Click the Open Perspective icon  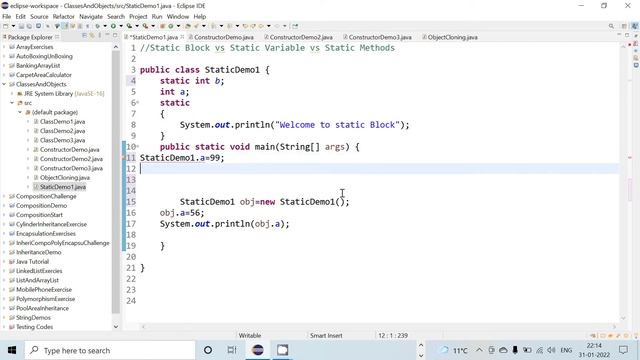[624, 26]
